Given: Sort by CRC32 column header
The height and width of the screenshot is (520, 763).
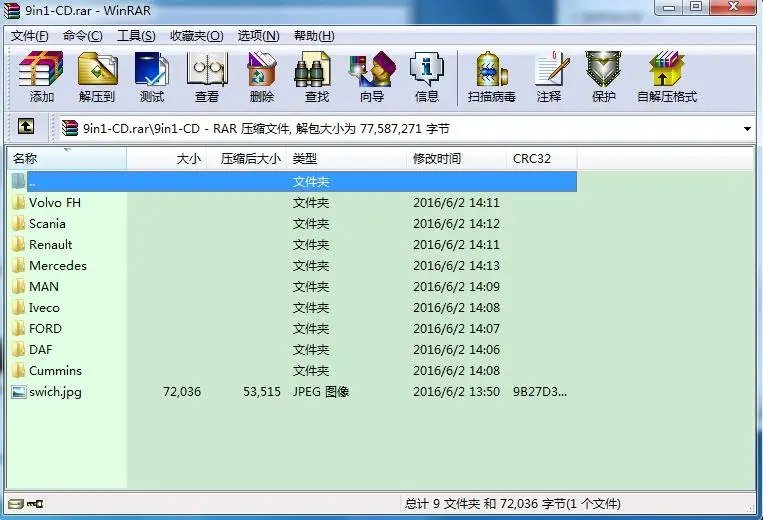Looking at the screenshot, I should point(542,159).
